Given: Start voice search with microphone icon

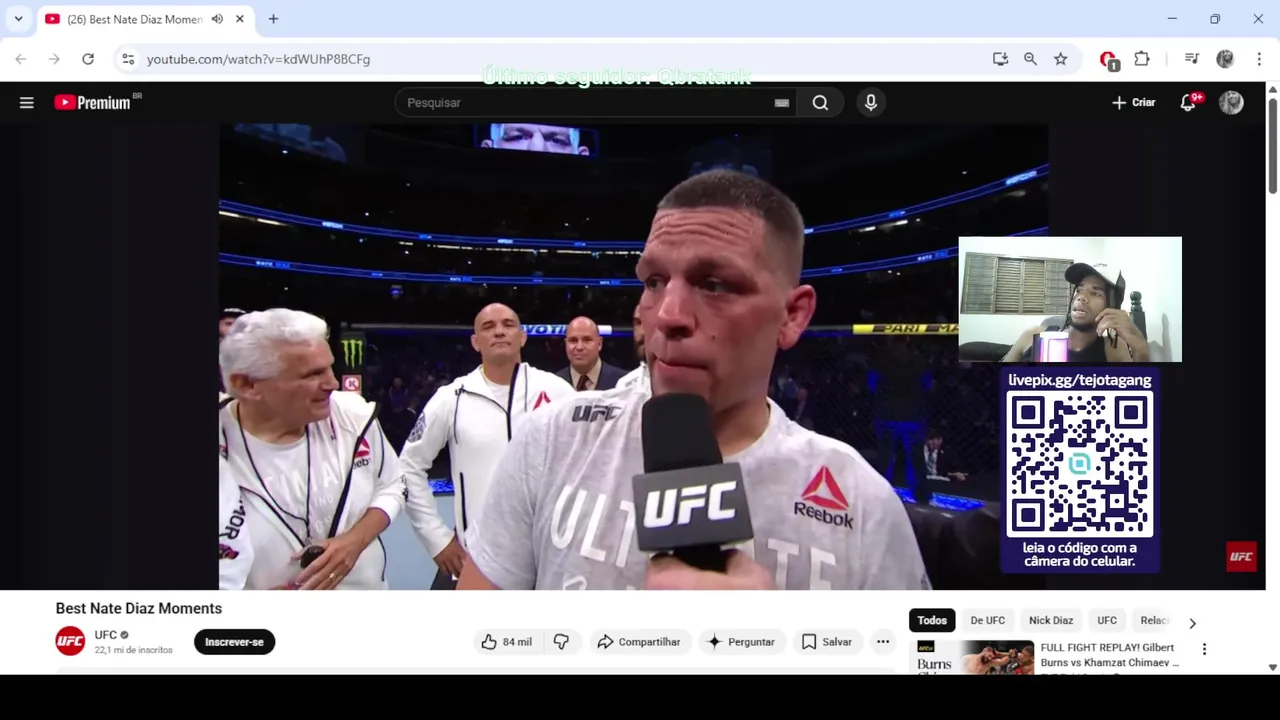Looking at the screenshot, I should click(871, 103).
